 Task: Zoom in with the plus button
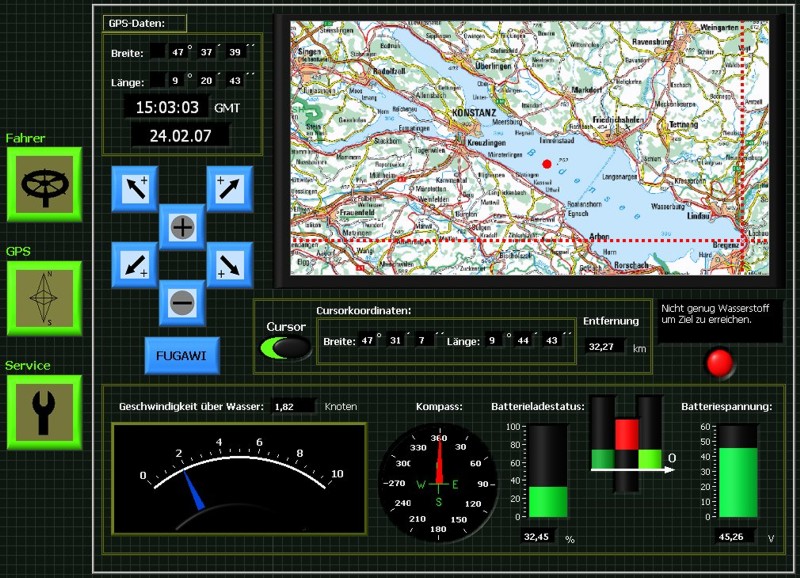[x=182, y=227]
